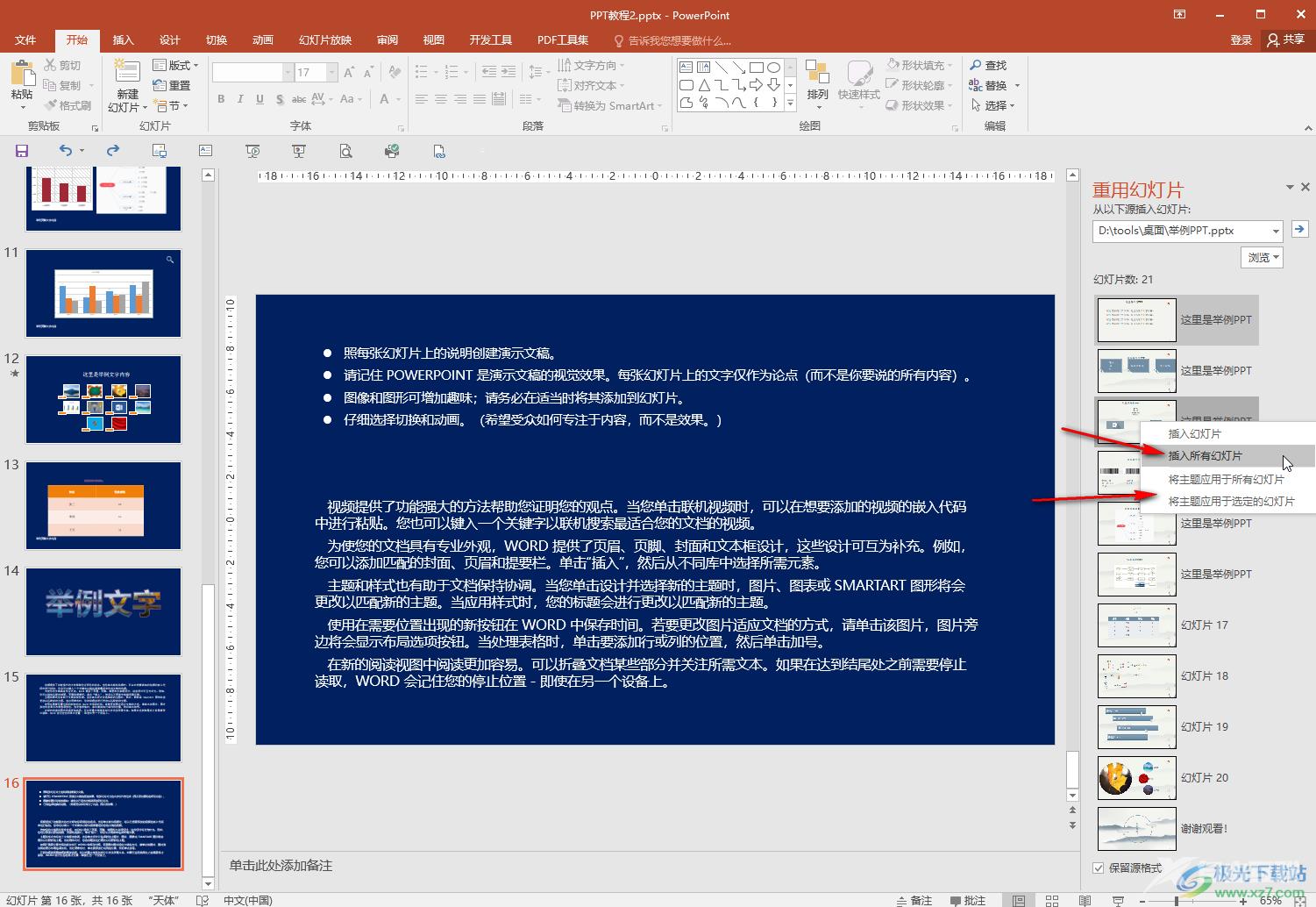Increase font size with the larger A icon
The width and height of the screenshot is (1316, 907).
coord(349,72)
